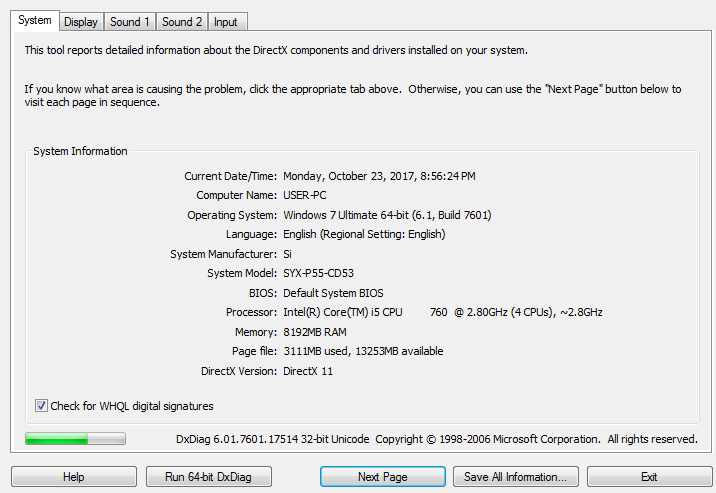The image size is (716, 493).
Task: Open the Display tab
Action: click(81, 22)
